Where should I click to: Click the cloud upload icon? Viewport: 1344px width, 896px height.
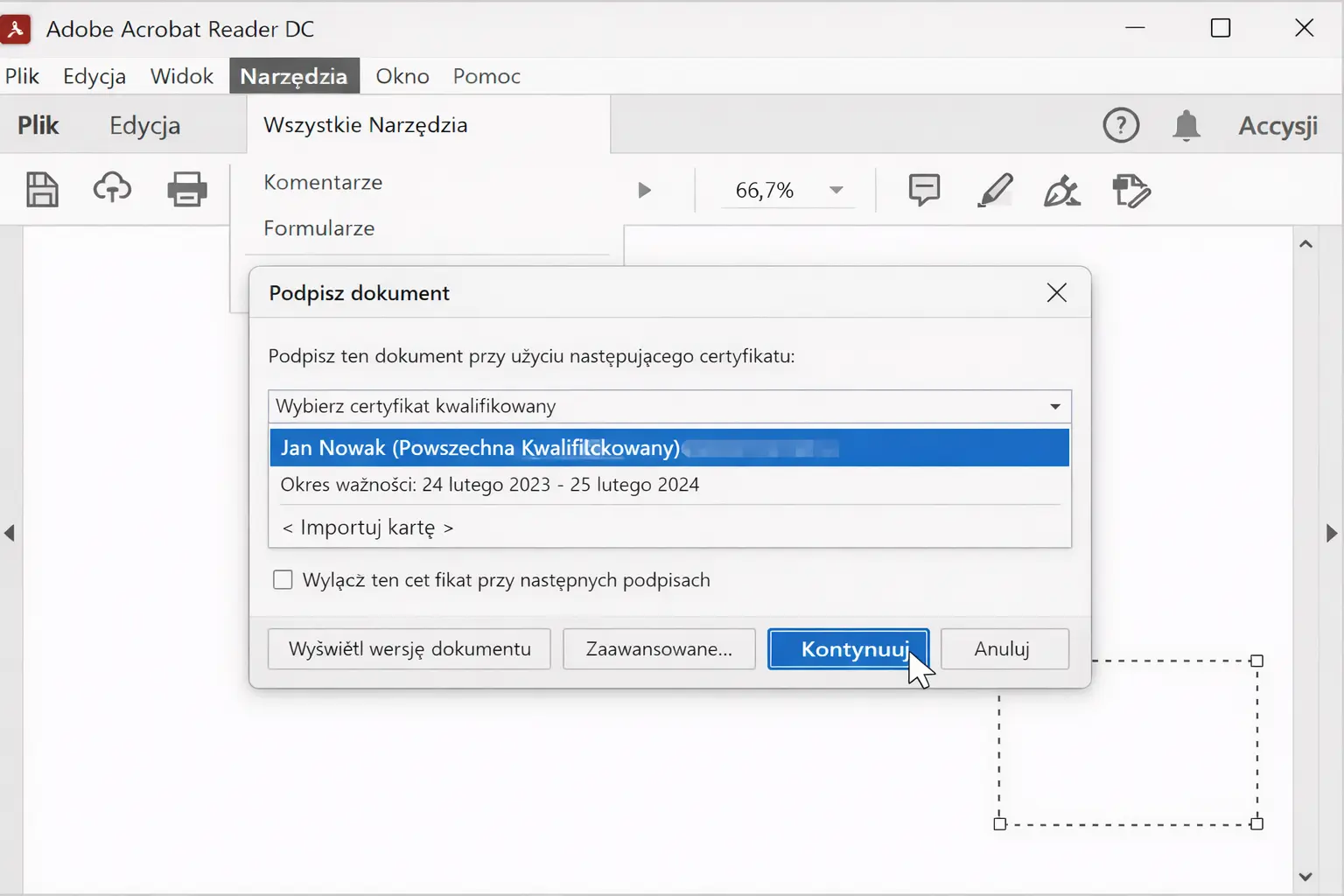[x=112, y=188]
